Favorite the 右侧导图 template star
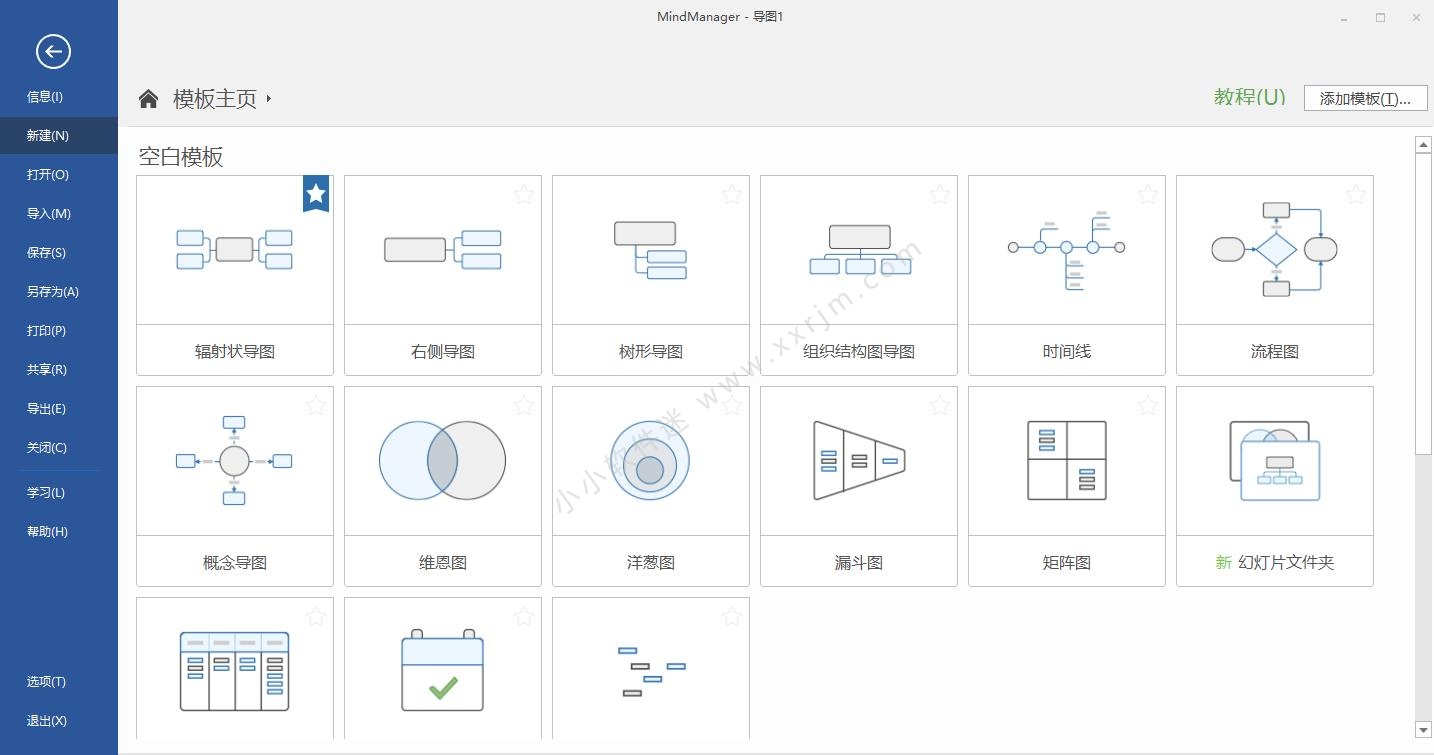The height and width of the screenshot is (755, 1434). [524, 194]
